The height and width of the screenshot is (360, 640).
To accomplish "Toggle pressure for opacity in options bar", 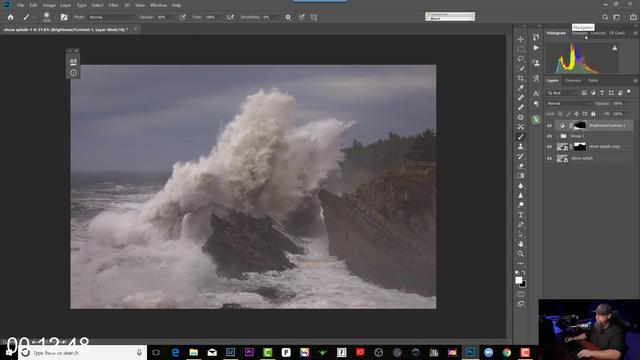I will click(182, 17).
